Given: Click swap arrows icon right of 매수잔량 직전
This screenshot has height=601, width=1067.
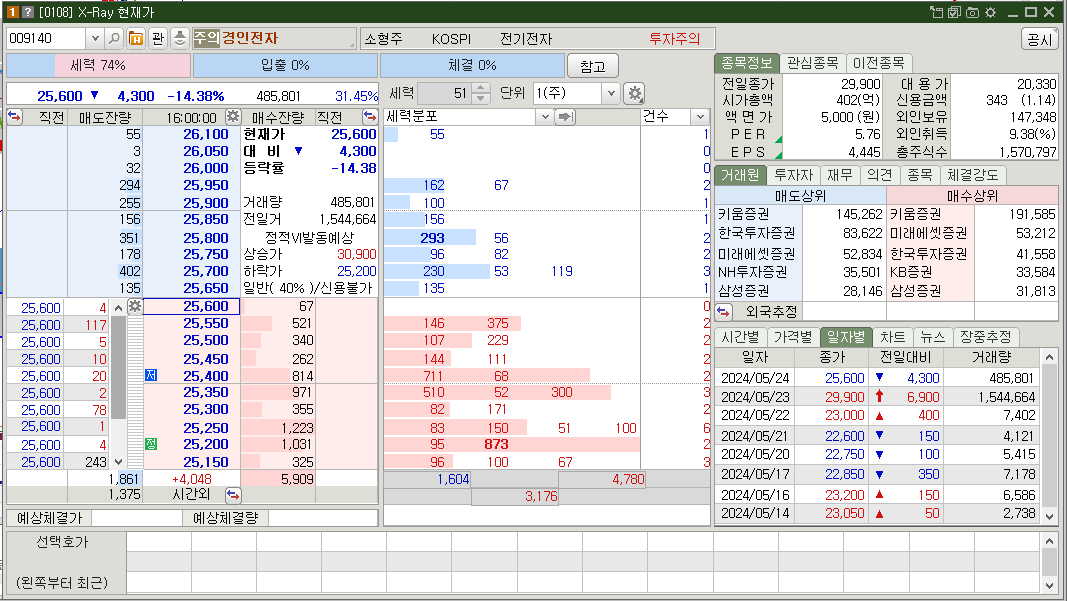Looking at the screenshot, I should coord(370,117).
